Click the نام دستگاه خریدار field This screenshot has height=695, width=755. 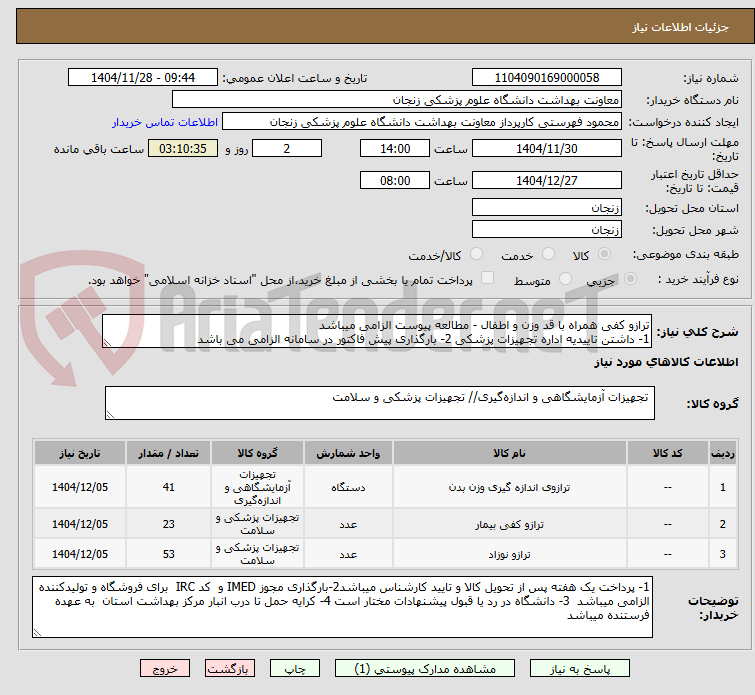pos(397,100)
